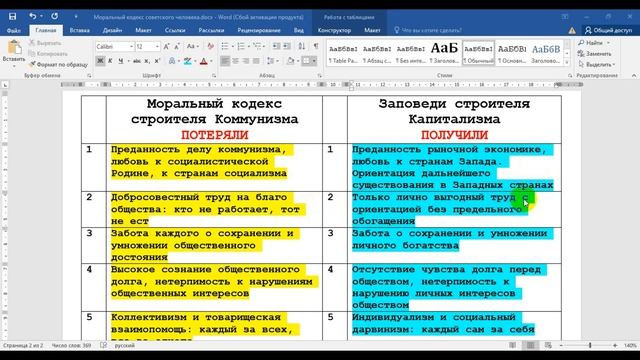Redo the last action
Viewport: 640px width, 360px height.
coord(54,16)
